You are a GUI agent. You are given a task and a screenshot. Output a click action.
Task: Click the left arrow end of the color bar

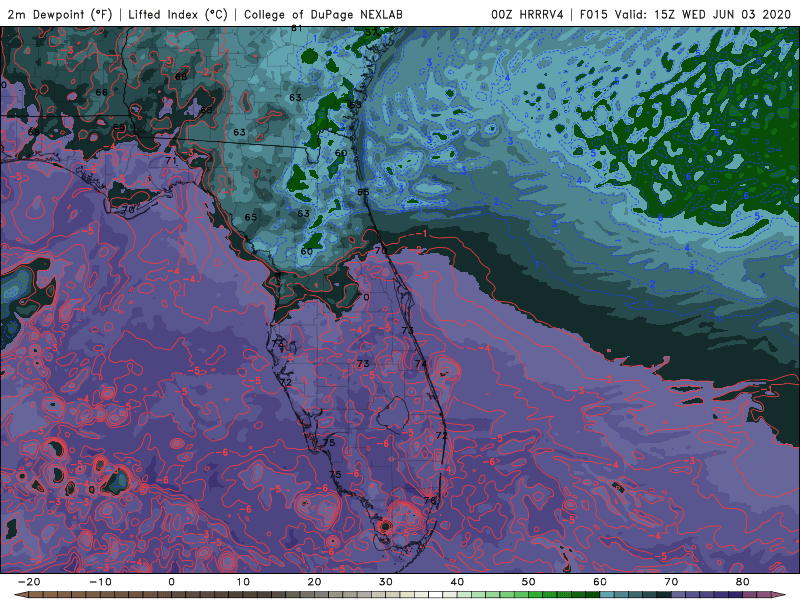click(x=19, y=595)
